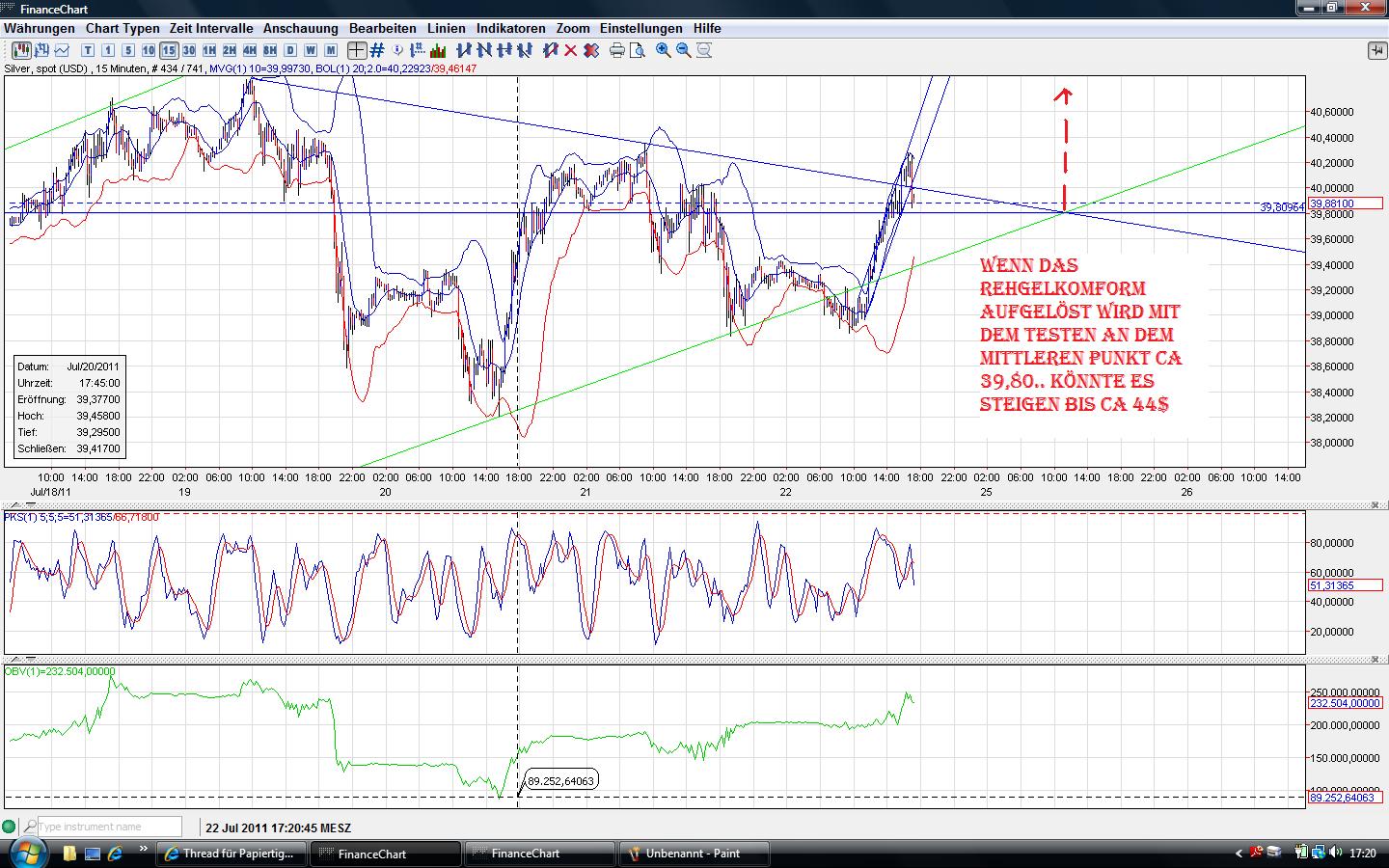Click the green connection status indicator
Viewport: 1389px width, 868px height.
(x=10, y=827)
